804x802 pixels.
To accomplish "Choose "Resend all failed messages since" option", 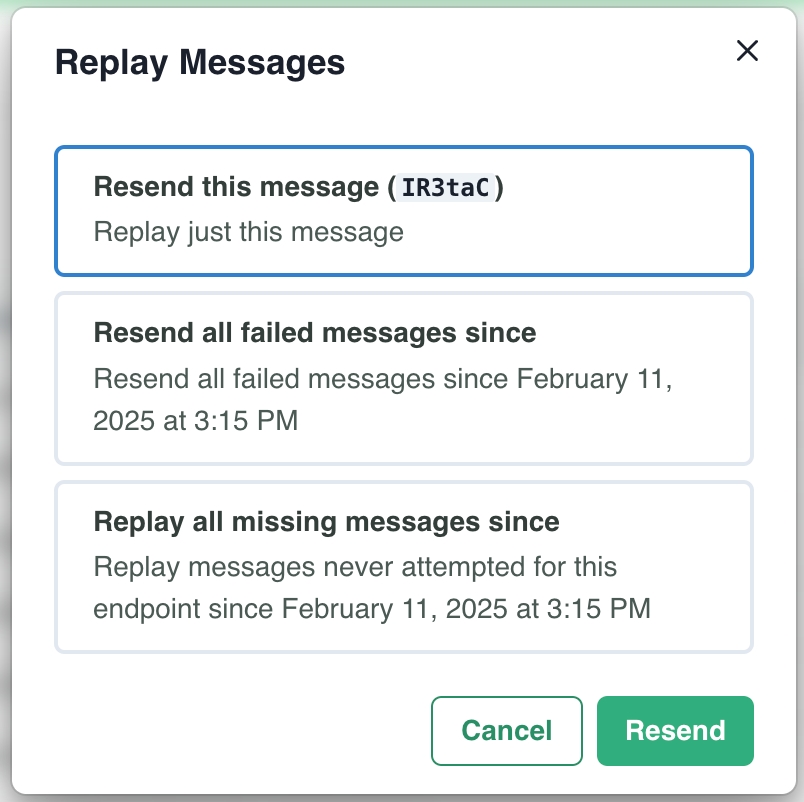I will 403,378.
